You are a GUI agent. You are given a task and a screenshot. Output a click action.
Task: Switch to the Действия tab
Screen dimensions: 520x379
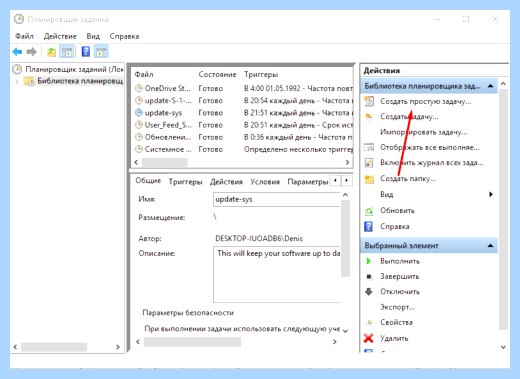coord(226,182)
